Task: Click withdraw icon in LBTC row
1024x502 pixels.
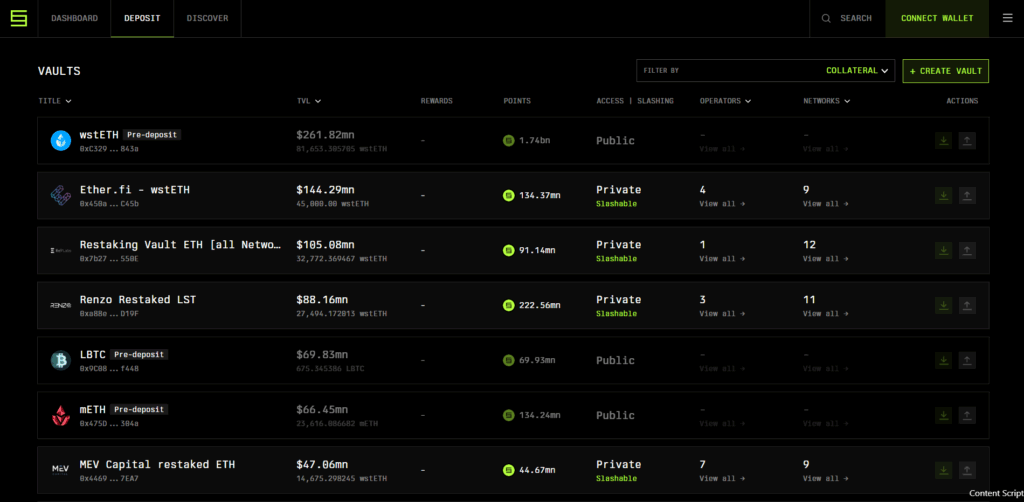Action: tap(967, 360)
